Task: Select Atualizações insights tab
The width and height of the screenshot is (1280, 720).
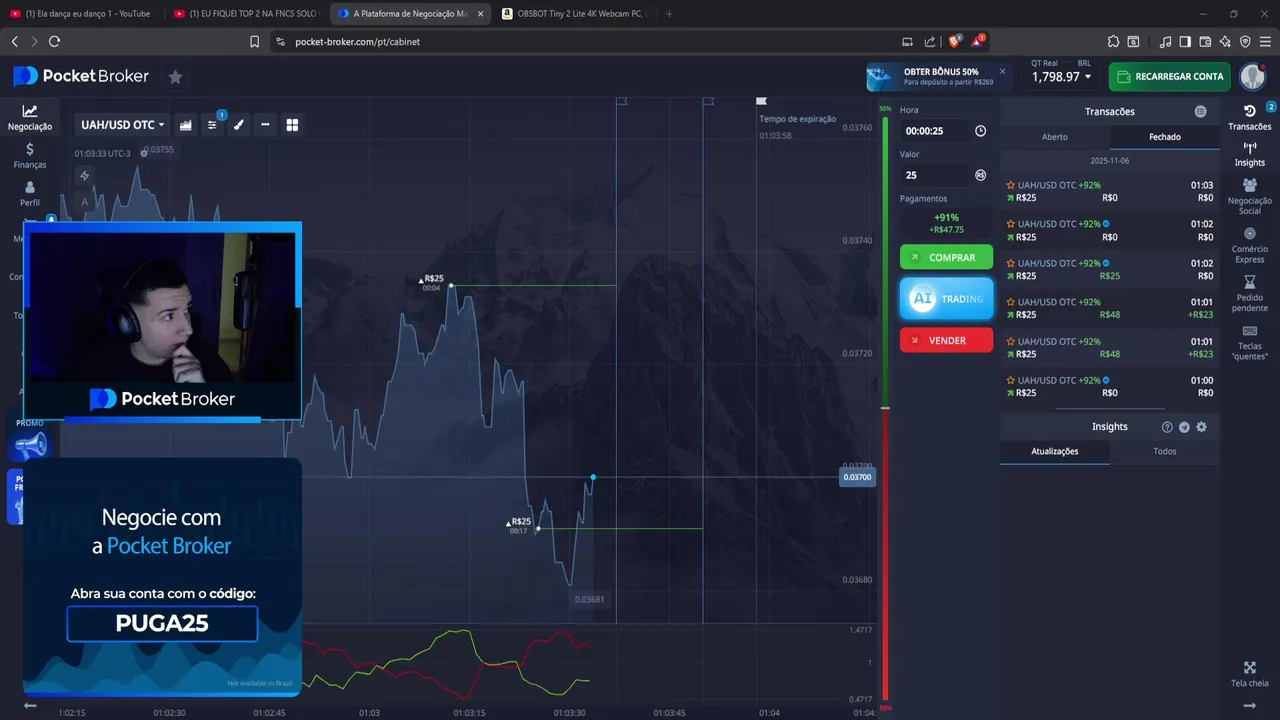Action: click(1055, 451)
